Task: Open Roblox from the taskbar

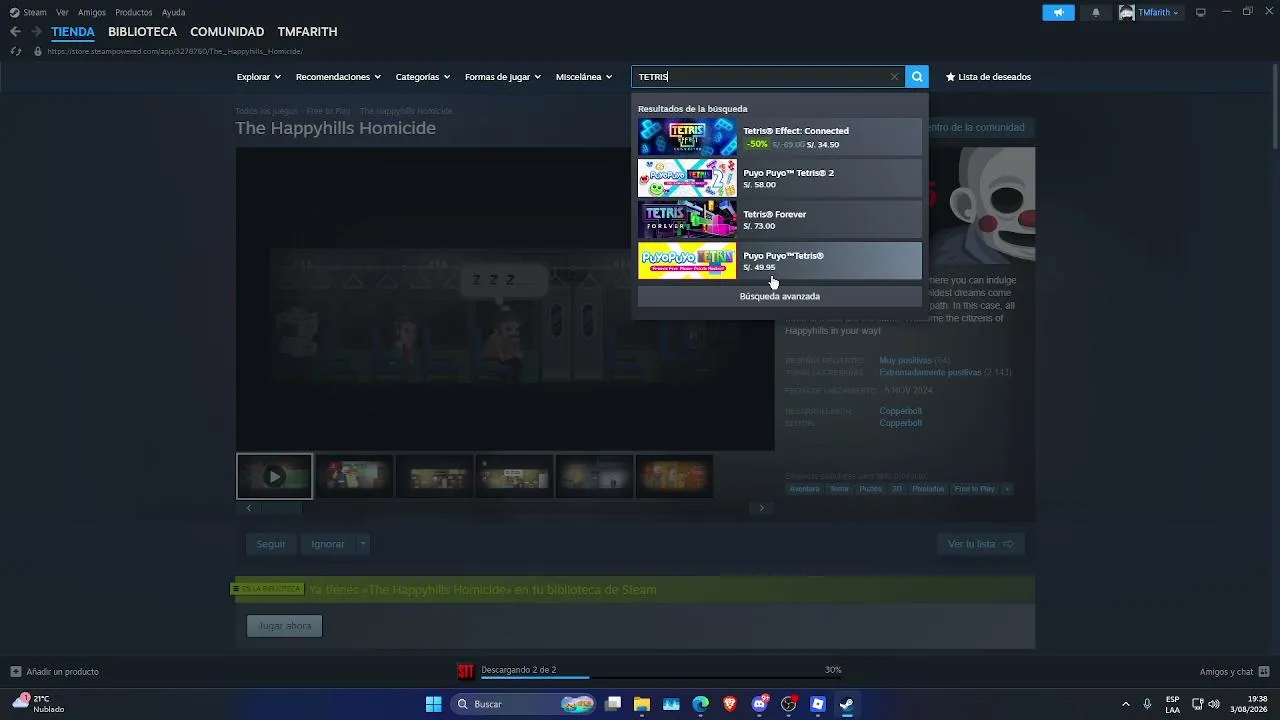Action: point(817,704)
